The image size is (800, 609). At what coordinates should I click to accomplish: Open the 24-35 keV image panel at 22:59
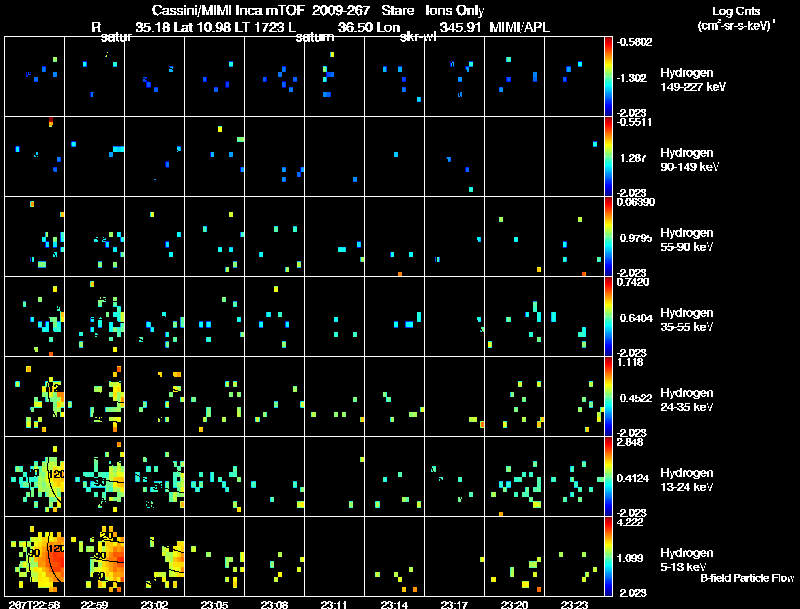pos(94,396)
